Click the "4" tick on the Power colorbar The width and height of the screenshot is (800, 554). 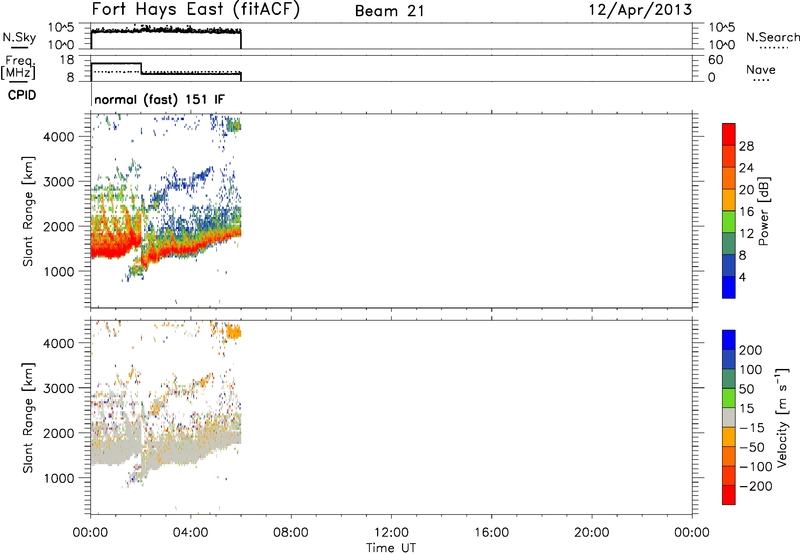click(x=742, y=277)
